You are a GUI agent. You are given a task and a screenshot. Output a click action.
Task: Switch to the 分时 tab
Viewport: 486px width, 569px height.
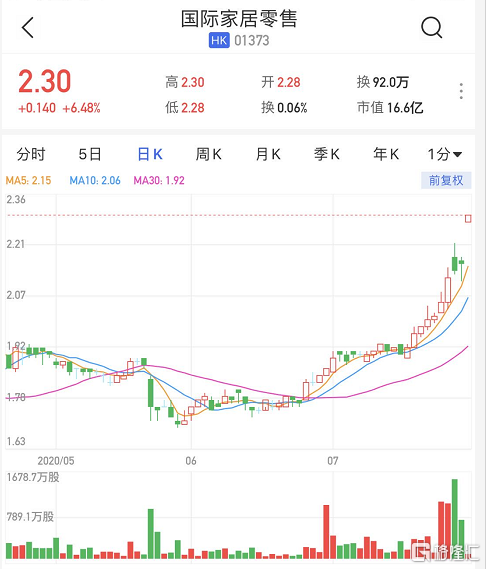point(31,154)
